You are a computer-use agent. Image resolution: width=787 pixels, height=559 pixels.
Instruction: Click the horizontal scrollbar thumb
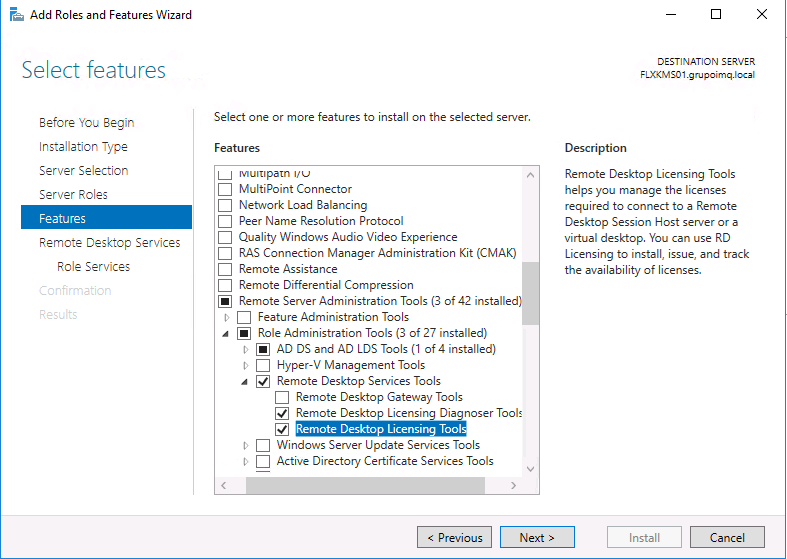tap(365, 485)
